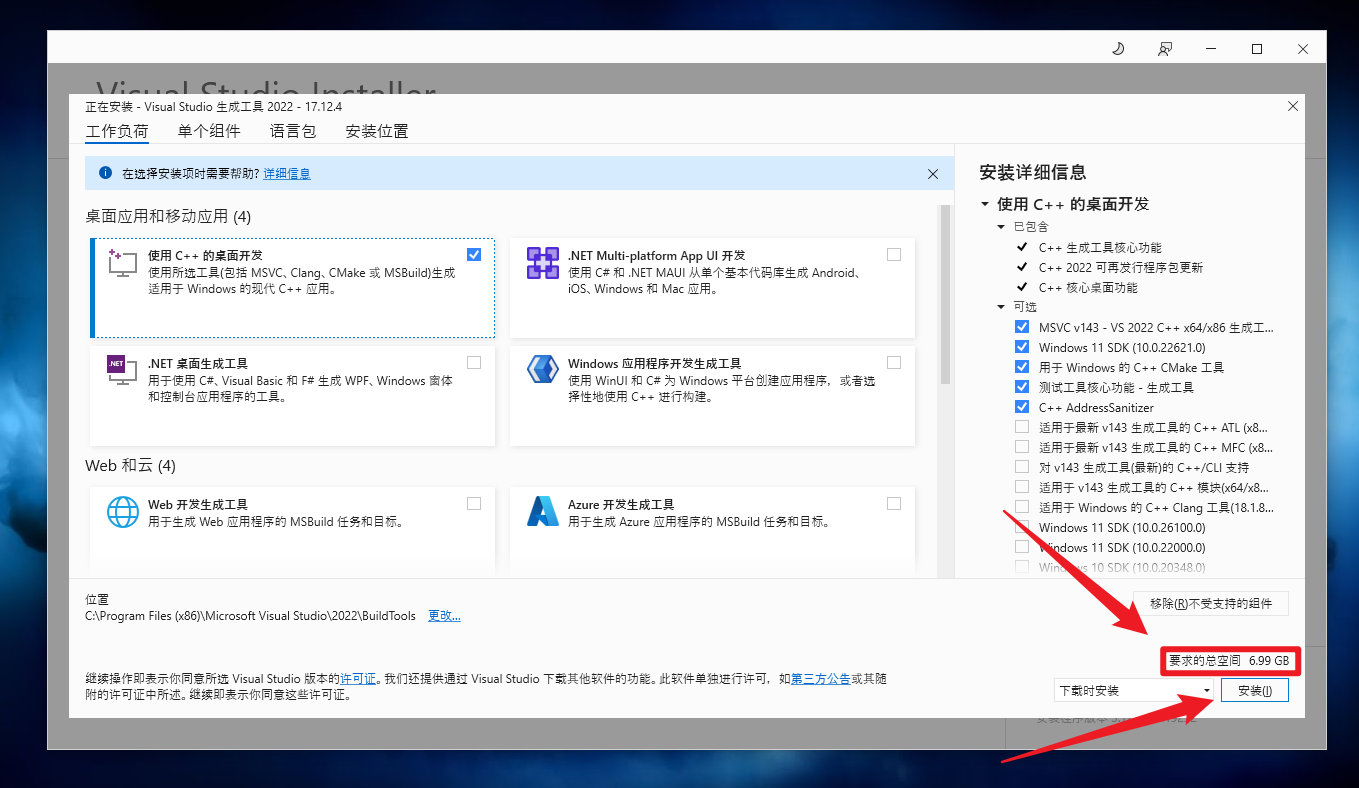Check the '.NET 桌面生成工具' workload checkbox

click(x=474, y=363)
